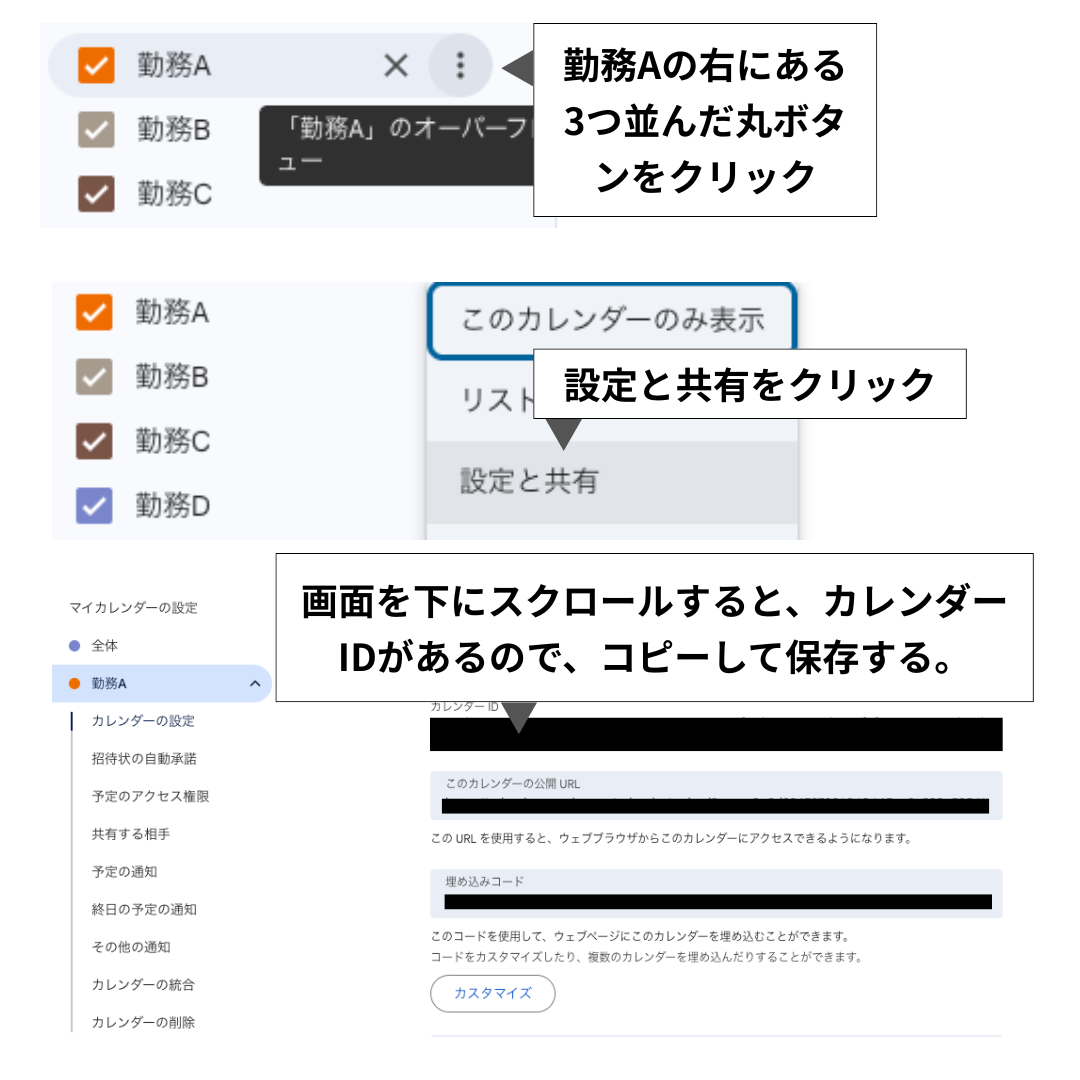This screenshot has height=1080, width=1080.
Task: Uncheck 勤務A in the list containing 勤務D
Action: tap(94, 312)
